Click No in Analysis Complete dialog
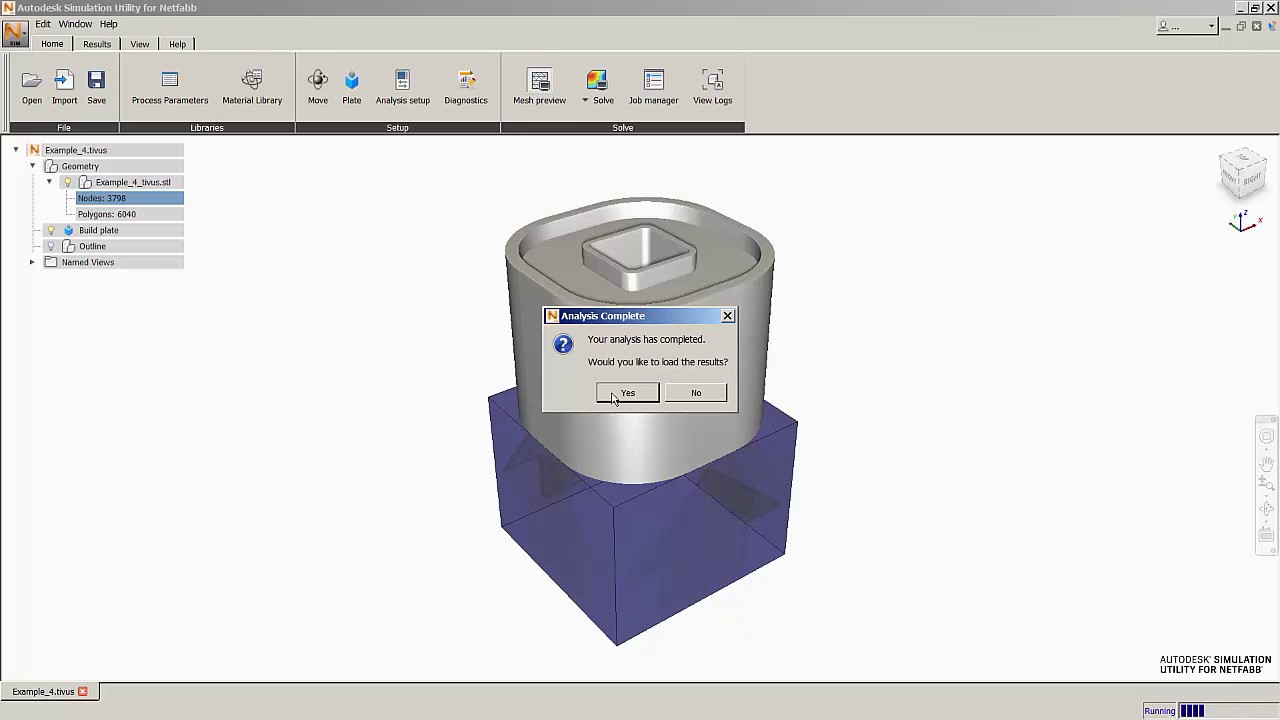This screenshot has width=1280, height=720. pos(696,393)
